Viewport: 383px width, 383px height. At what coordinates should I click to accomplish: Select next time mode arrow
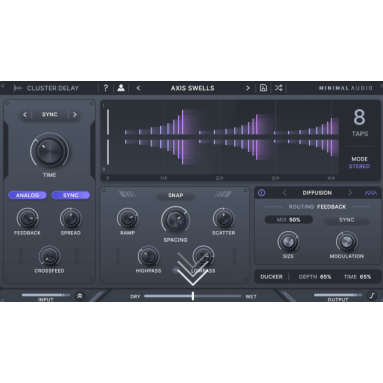[75, 115]
